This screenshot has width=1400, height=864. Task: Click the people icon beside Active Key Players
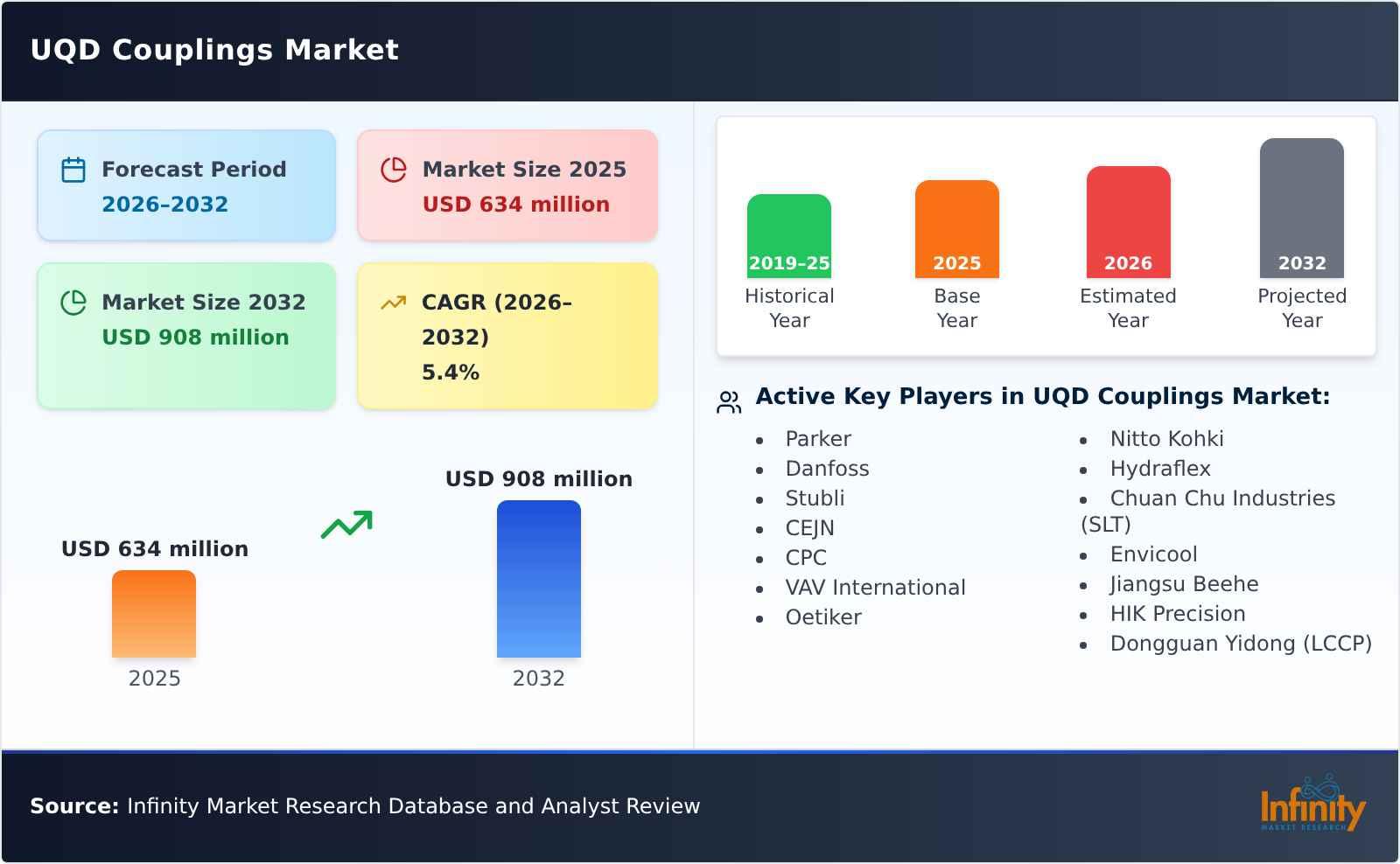pos(729,402)
